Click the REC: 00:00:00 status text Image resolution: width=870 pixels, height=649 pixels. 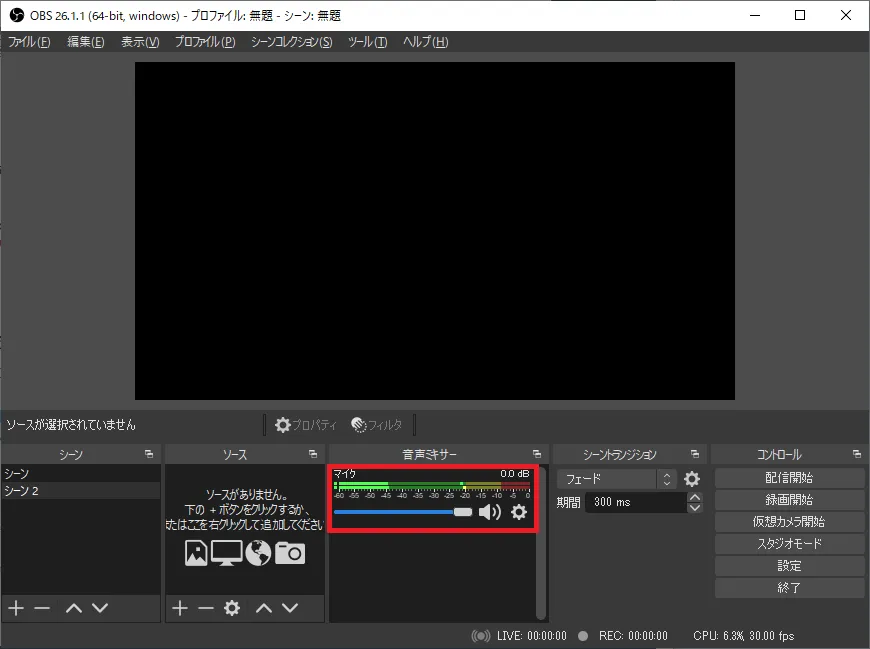point(633,636)
